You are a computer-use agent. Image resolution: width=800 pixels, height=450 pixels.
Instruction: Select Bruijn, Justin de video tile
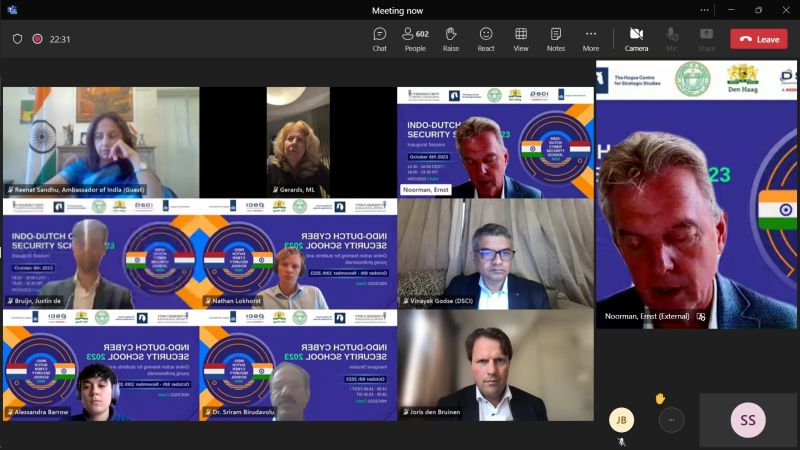click(101, 254)
